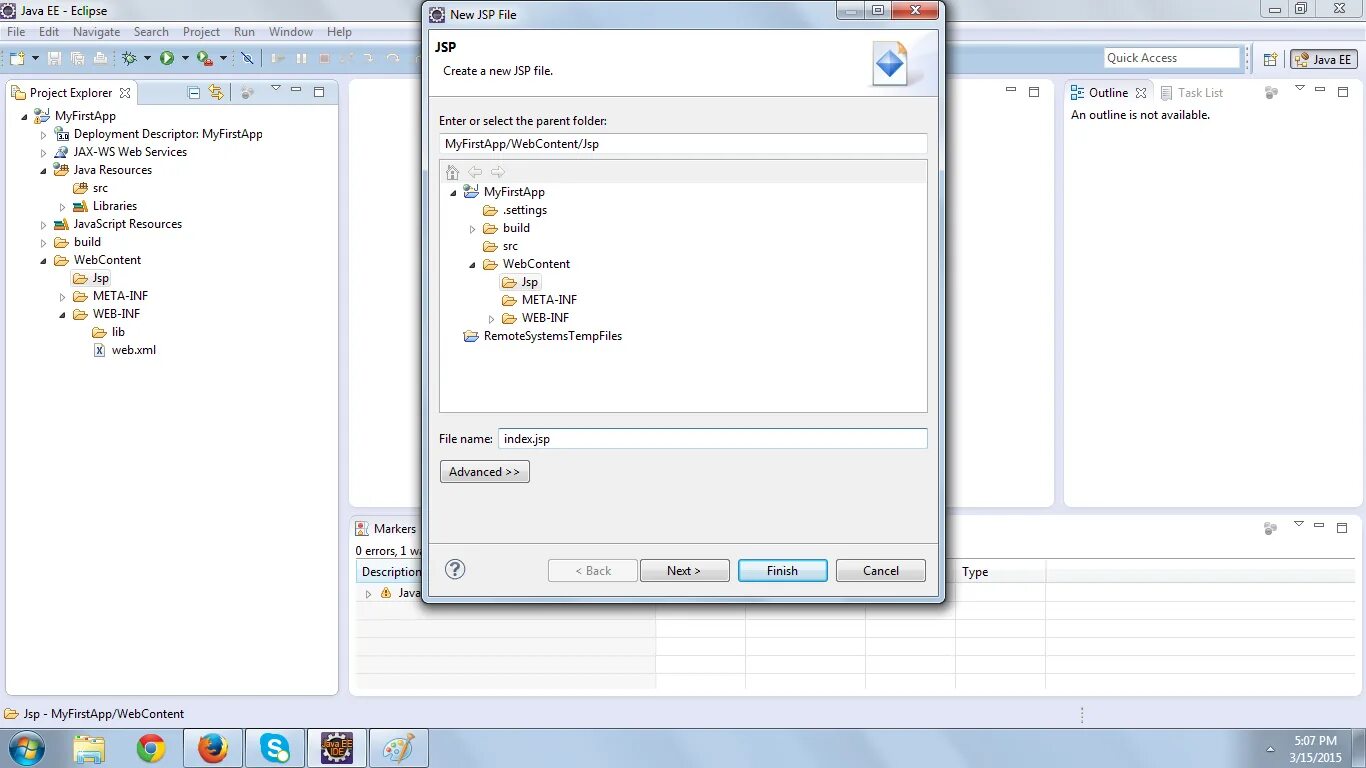Click the Next > button
This screenshot has width=1366, height=768.
[x=684, y=570]
